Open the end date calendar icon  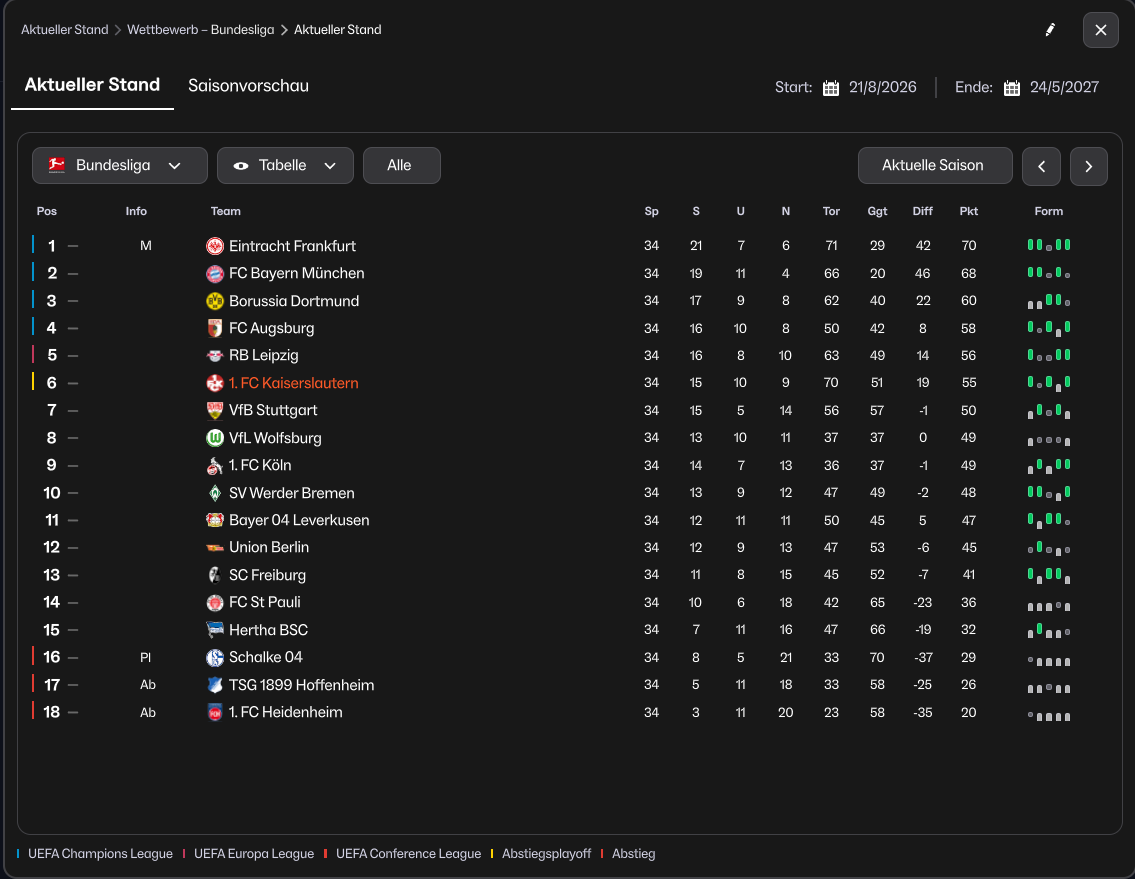click(1012, 88)
